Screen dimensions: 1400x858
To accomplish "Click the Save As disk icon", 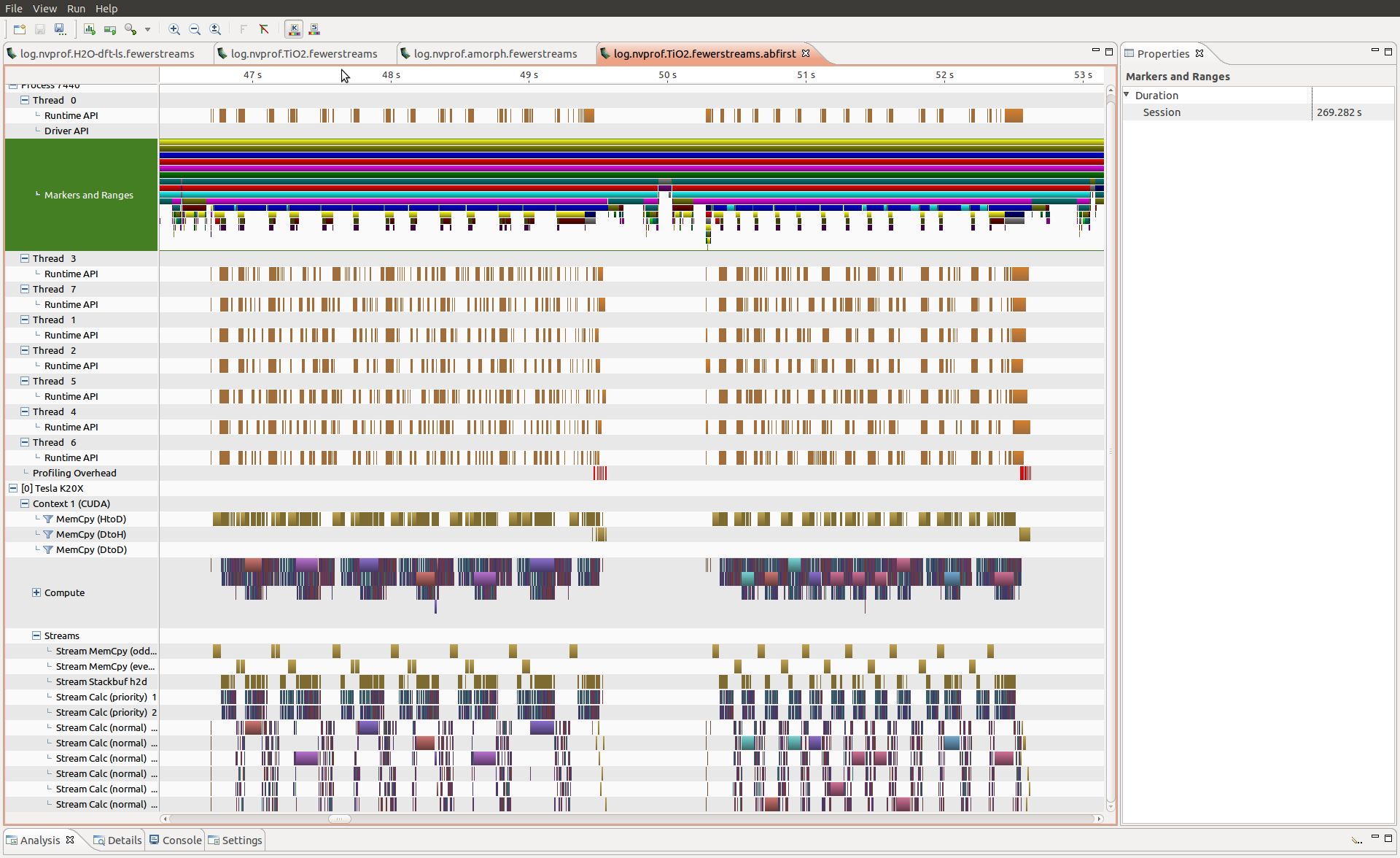I will (x=61, y=29).
